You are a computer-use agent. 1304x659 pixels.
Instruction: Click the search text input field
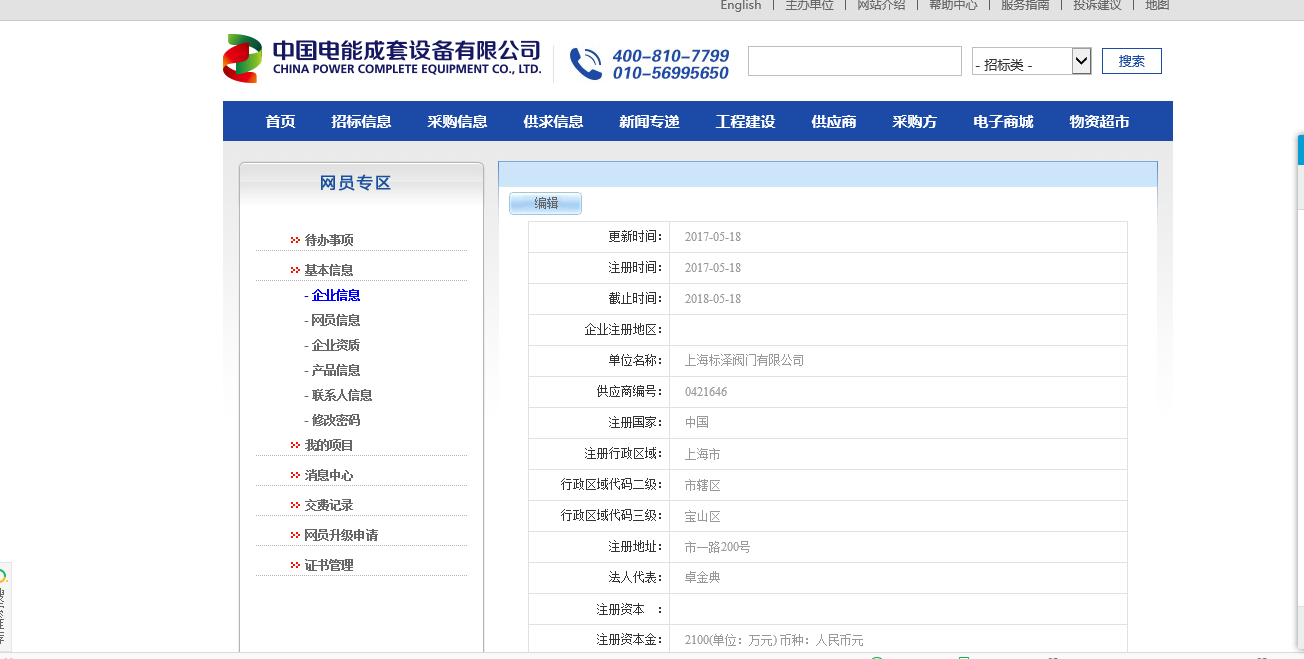click(855, 61)
